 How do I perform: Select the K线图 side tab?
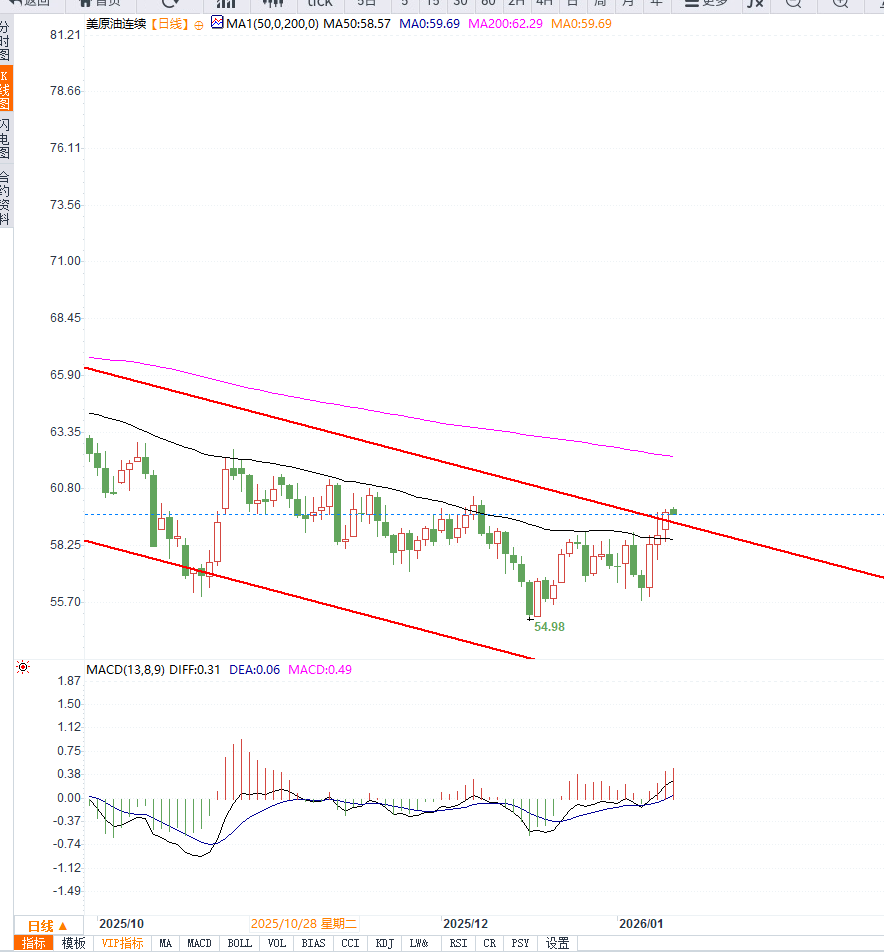tap(5, 89)
